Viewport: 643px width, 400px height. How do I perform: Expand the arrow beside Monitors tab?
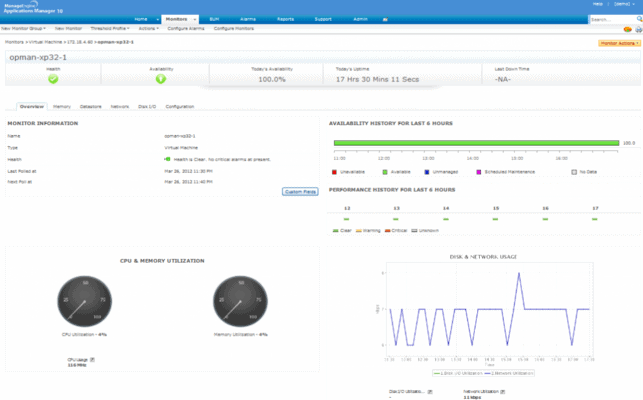tap(195, 19)
